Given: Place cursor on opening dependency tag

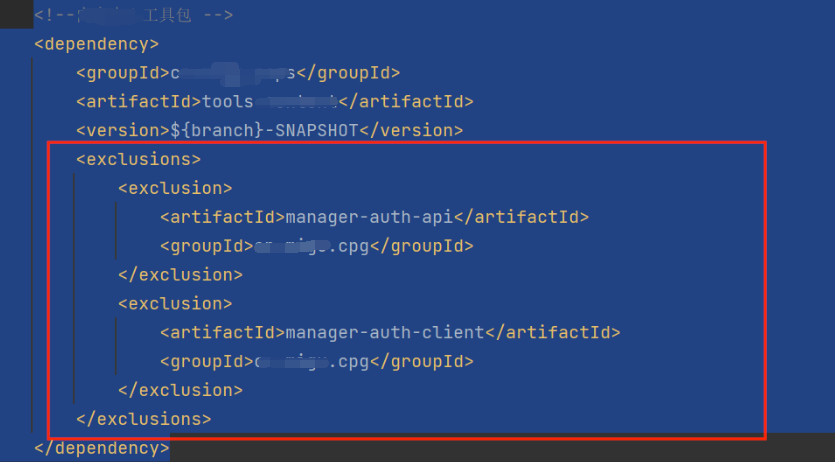Looking at the screenshot, I should pos(96,44).
